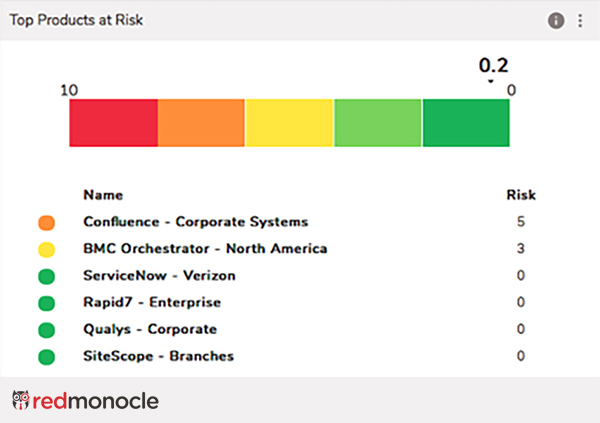Click the RedMonocle owl logo icon
This screenshot has width=600, height=423.
pos(21,401)
